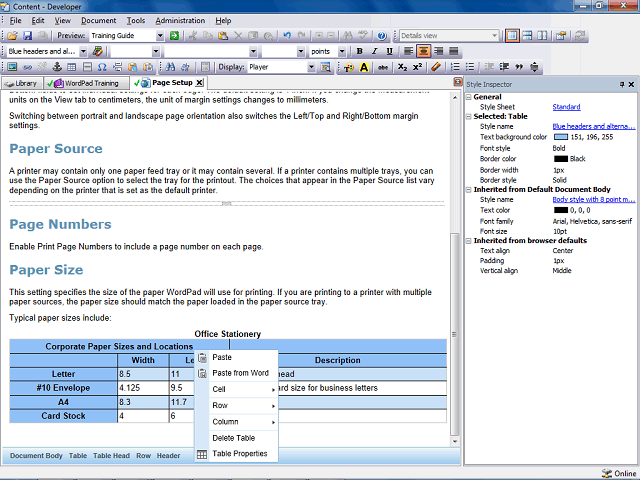The width and height of the screenshot is (640, 480).
Task: Toggle Bold formatting button
Action: 359,51
